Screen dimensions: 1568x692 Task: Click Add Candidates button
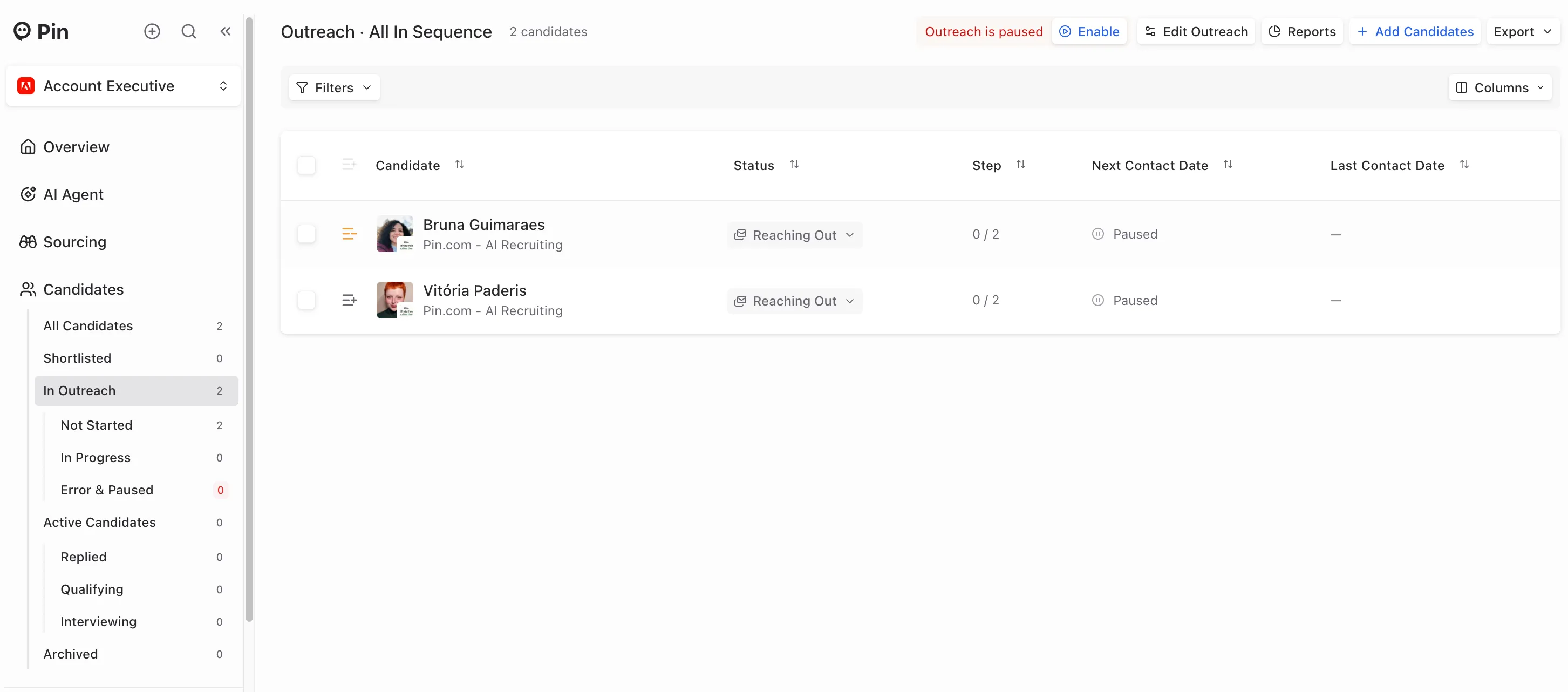pos(1415,32)
